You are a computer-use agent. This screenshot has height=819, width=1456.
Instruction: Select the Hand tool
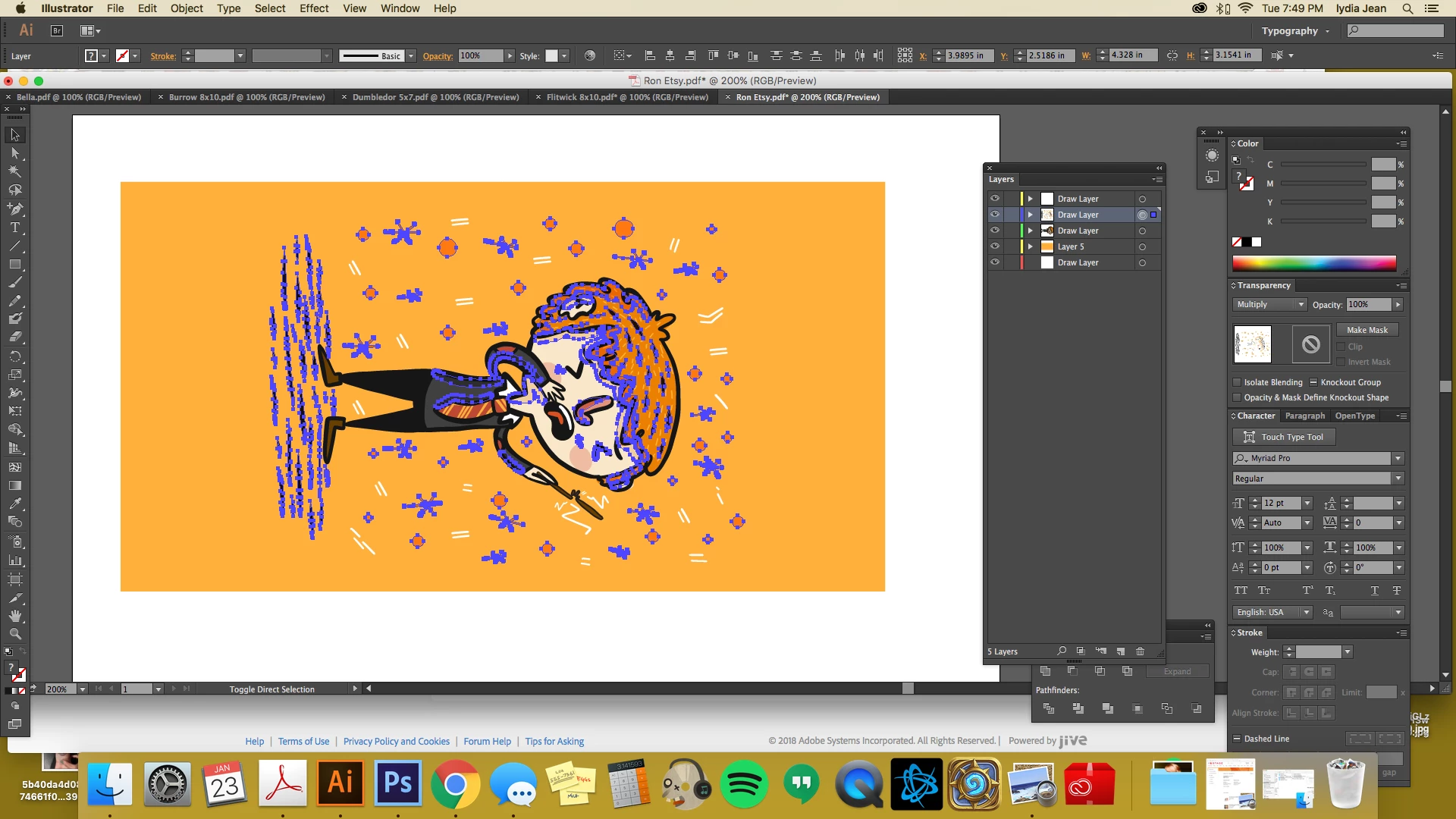pos(15,616)
